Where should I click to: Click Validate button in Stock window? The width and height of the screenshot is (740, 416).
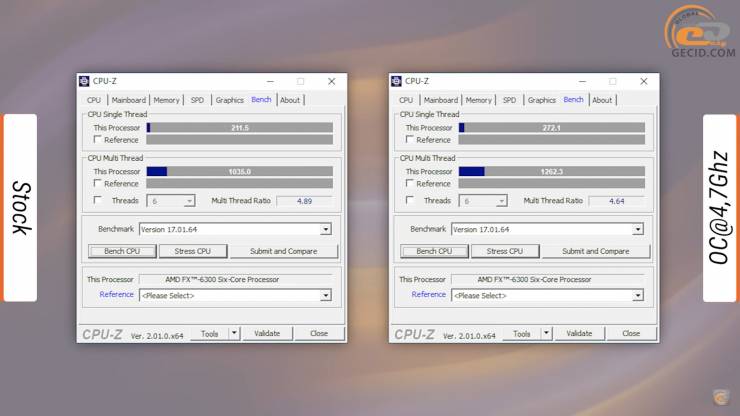[x=267, y=333]
